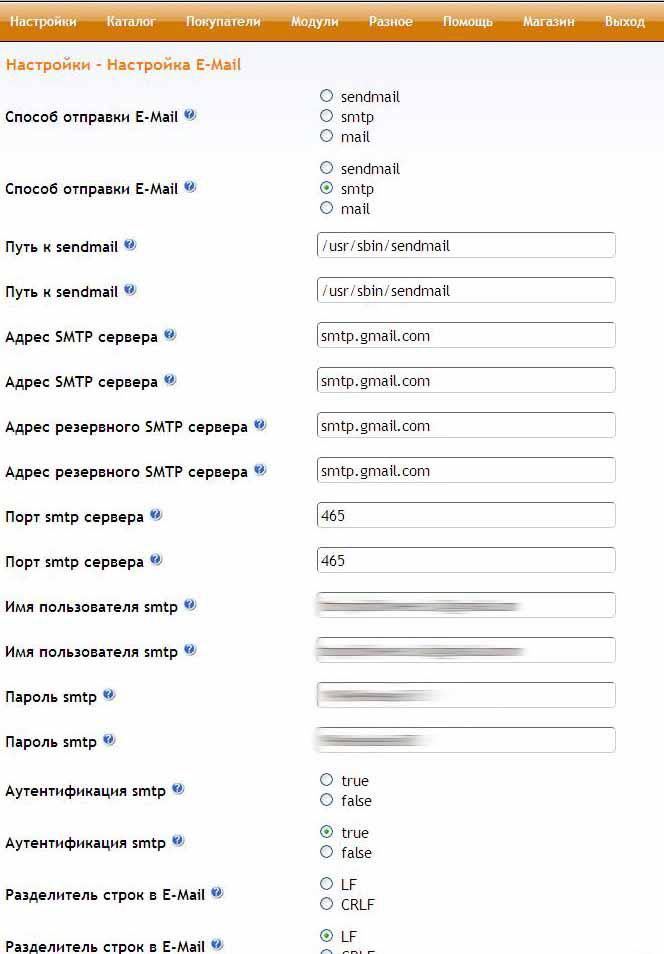Select 'sendmail' radio in the topmost send-method group
The height and width of the screenshot is (954, 664).
tap(326, 96)
